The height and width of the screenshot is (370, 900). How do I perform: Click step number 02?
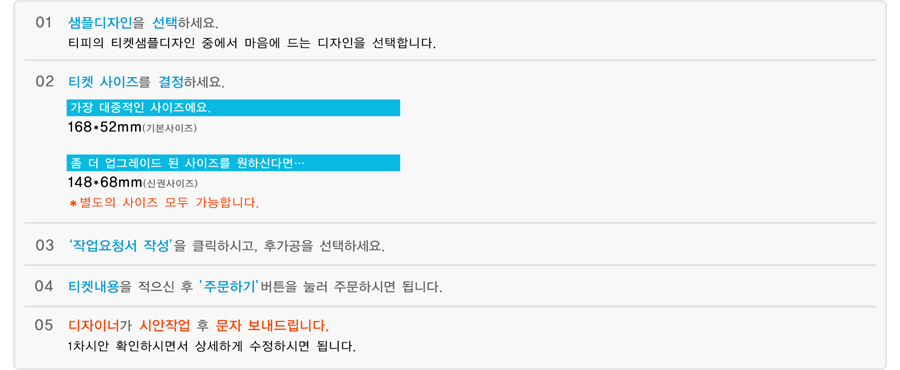pos(44,81)
